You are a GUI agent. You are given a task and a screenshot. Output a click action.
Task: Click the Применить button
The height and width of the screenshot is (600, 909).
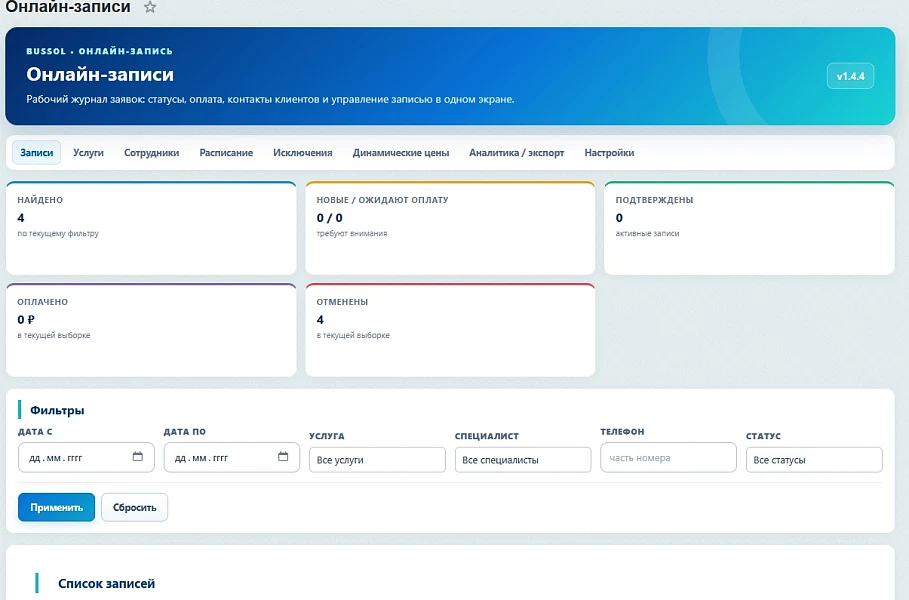tap(56, 507)
